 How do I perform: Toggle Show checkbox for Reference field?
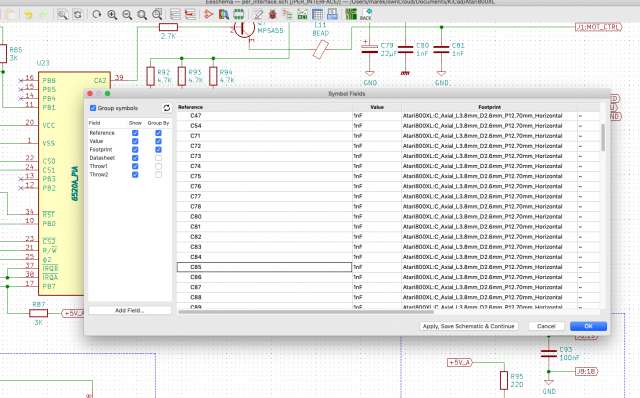coord(135,133)
